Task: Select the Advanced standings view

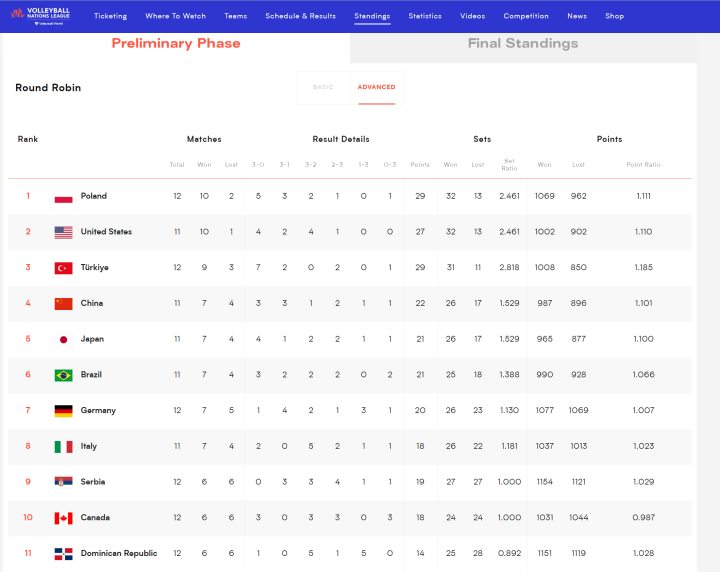Action: pyautogui.click(x=377, y=87)
